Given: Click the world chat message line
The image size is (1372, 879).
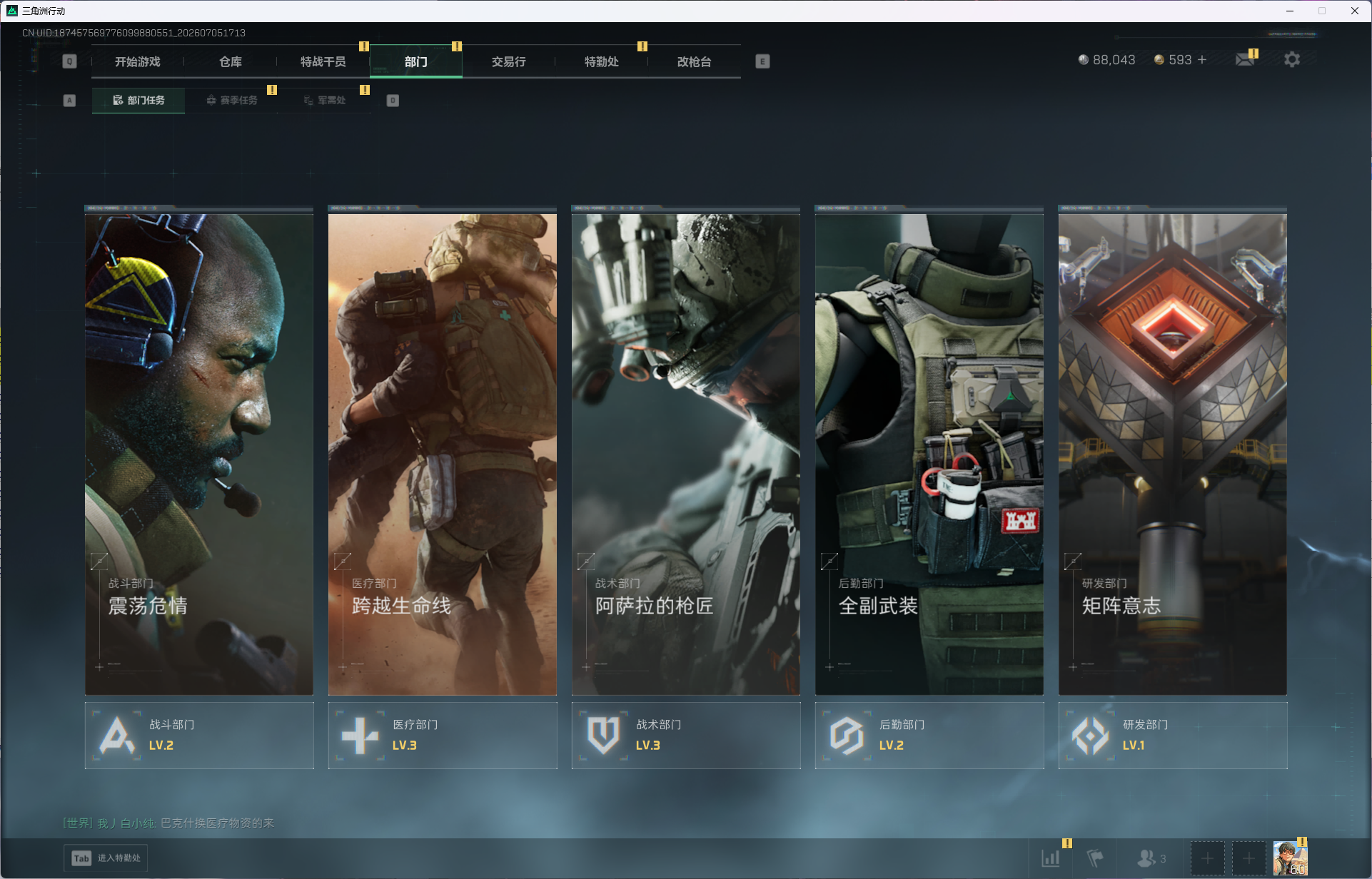Looking at the screenshot, I should [x=168, y=823].
